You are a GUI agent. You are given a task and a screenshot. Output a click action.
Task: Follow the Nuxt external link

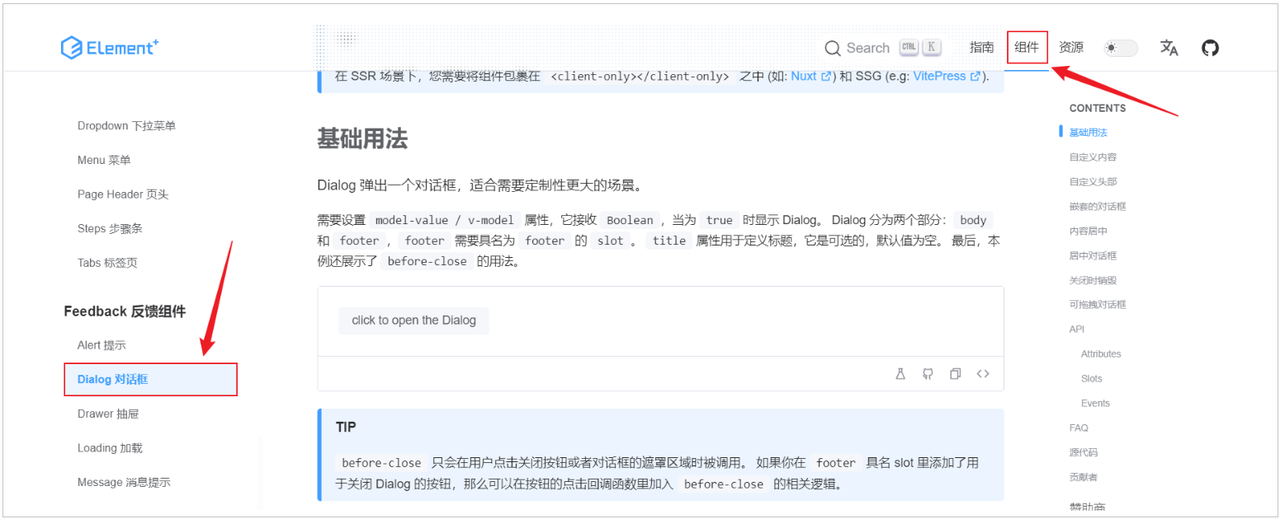click(x=804, y=76)
